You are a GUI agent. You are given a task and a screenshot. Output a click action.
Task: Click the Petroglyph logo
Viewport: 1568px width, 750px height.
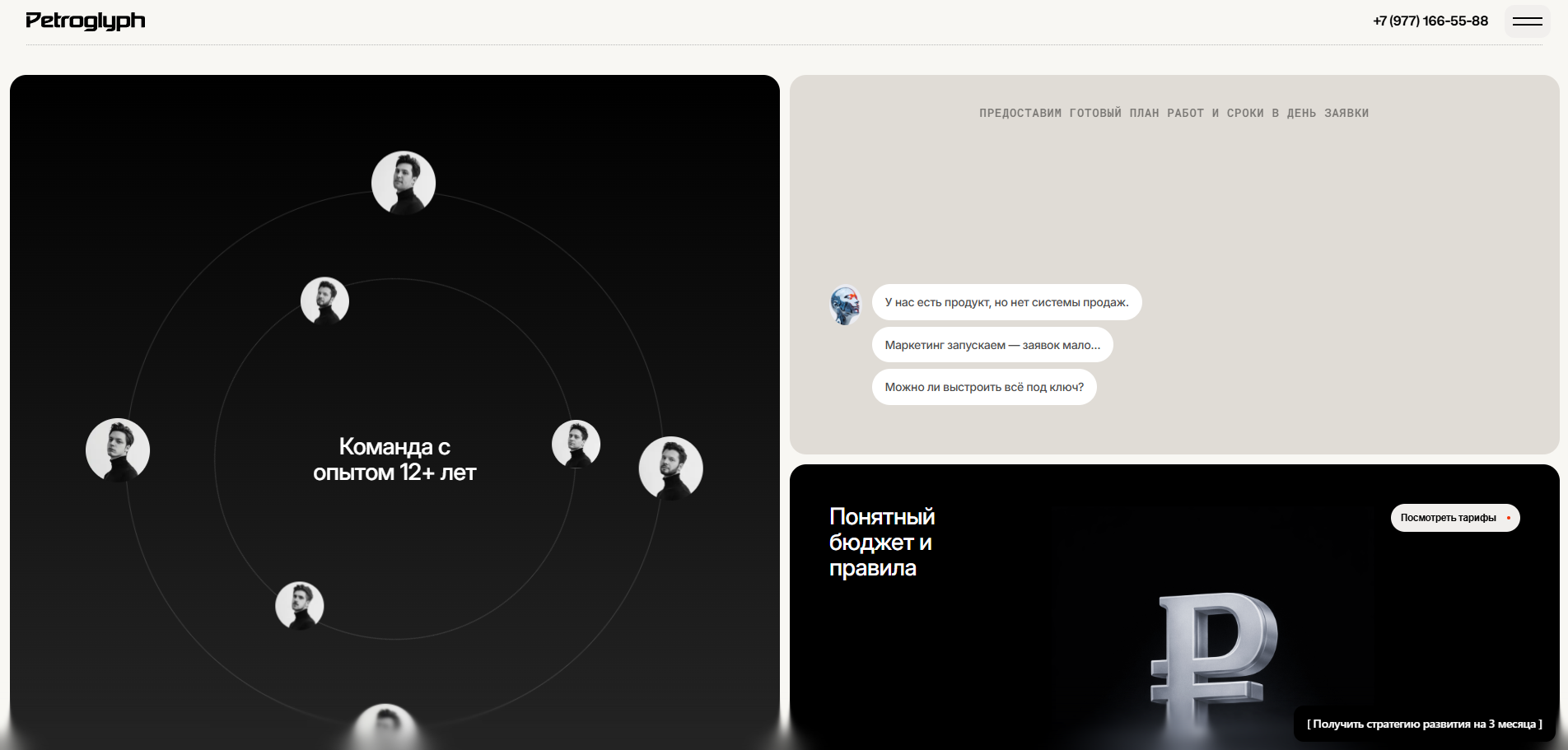[86, 21]
